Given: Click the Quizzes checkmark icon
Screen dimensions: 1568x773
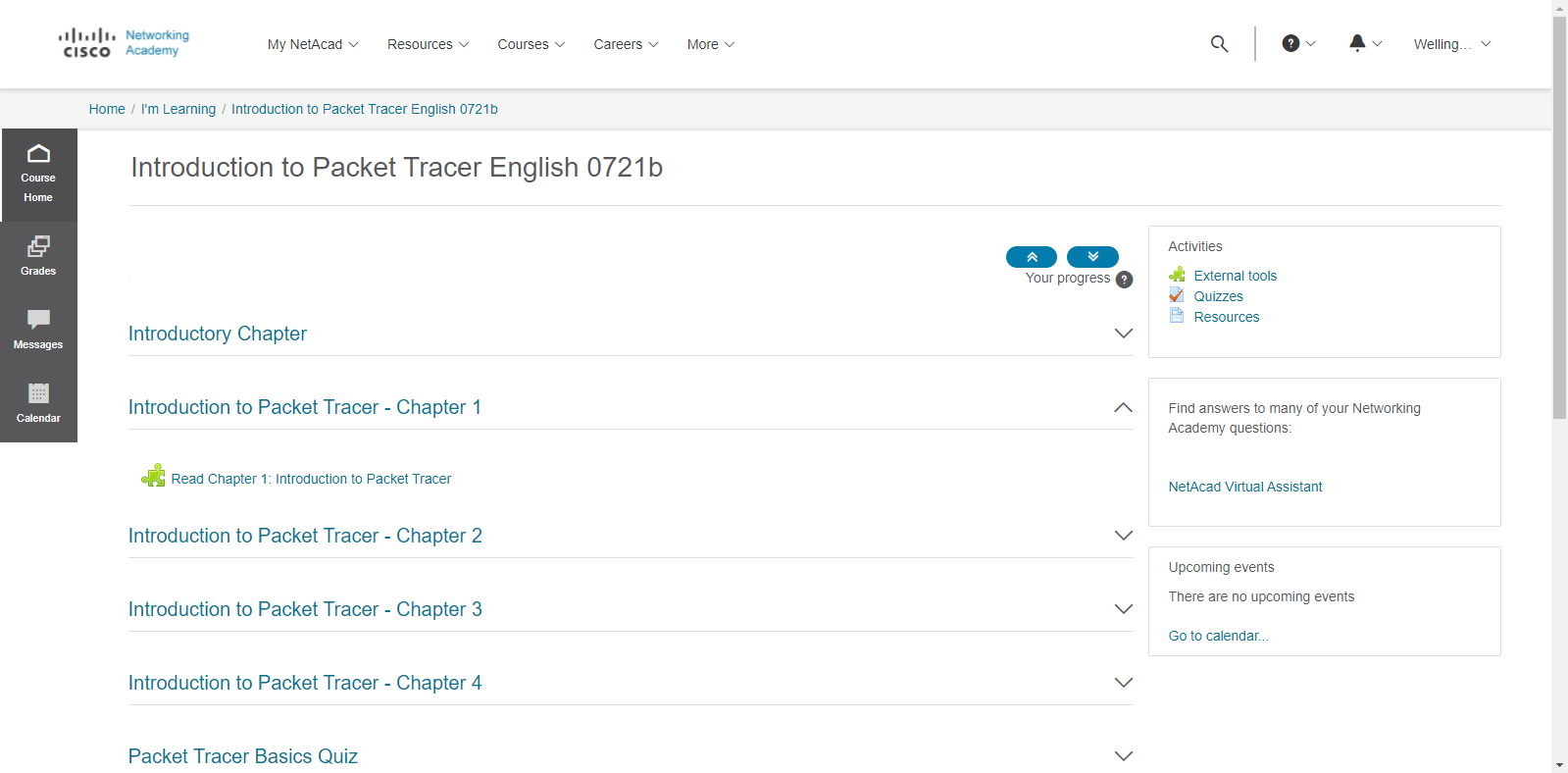Looking at the screenshot, I should click(1177, 295).
